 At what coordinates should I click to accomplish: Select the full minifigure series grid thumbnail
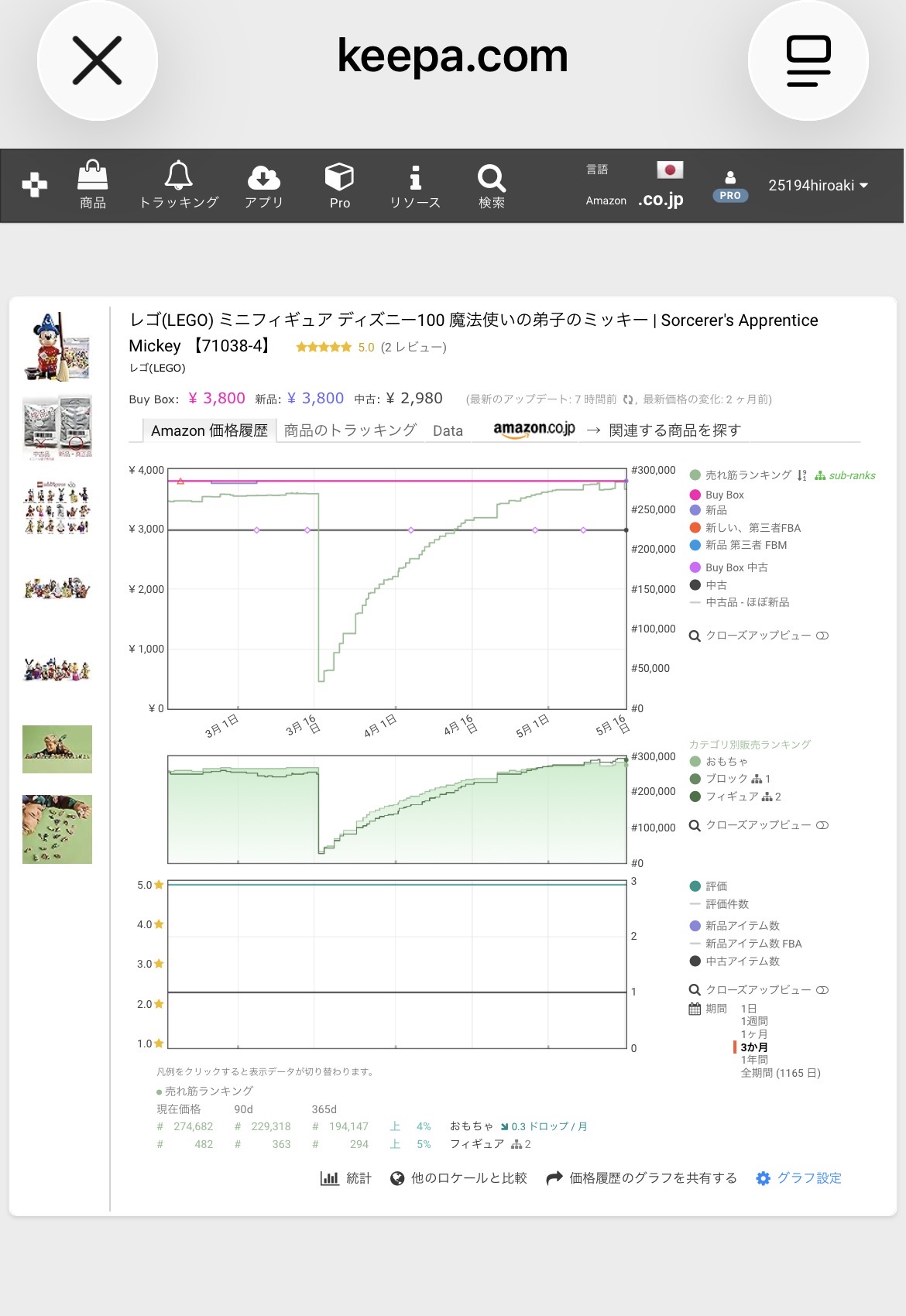click(57, 508)
